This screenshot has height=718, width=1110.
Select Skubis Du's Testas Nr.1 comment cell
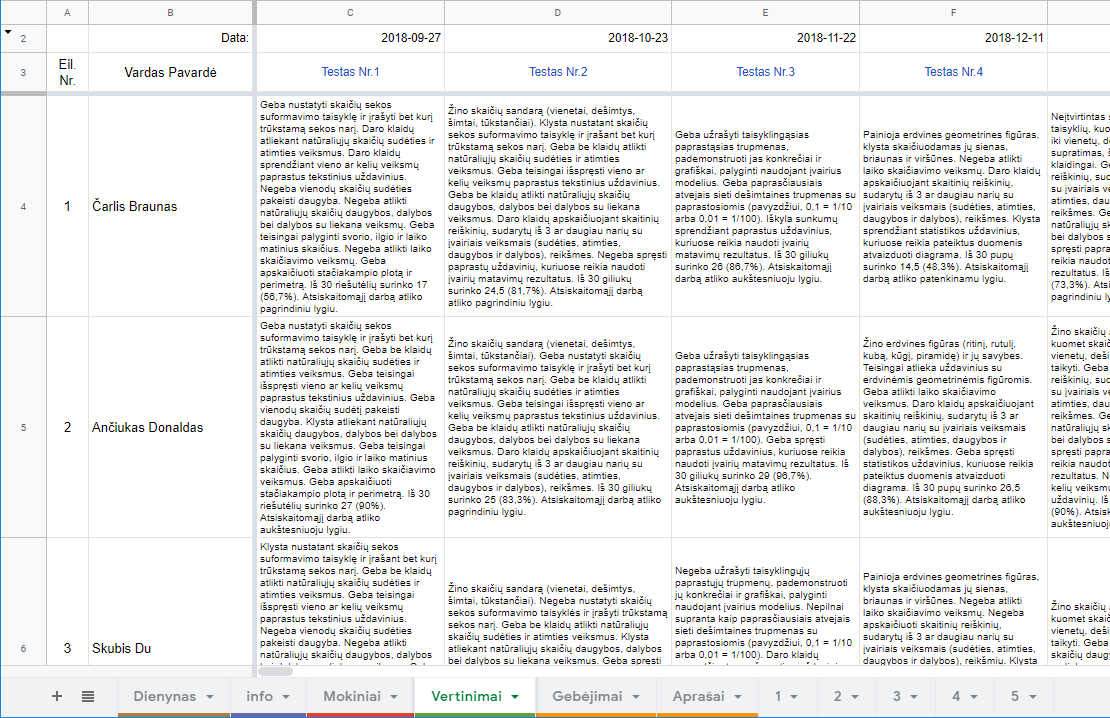click(x=350, y=602)
